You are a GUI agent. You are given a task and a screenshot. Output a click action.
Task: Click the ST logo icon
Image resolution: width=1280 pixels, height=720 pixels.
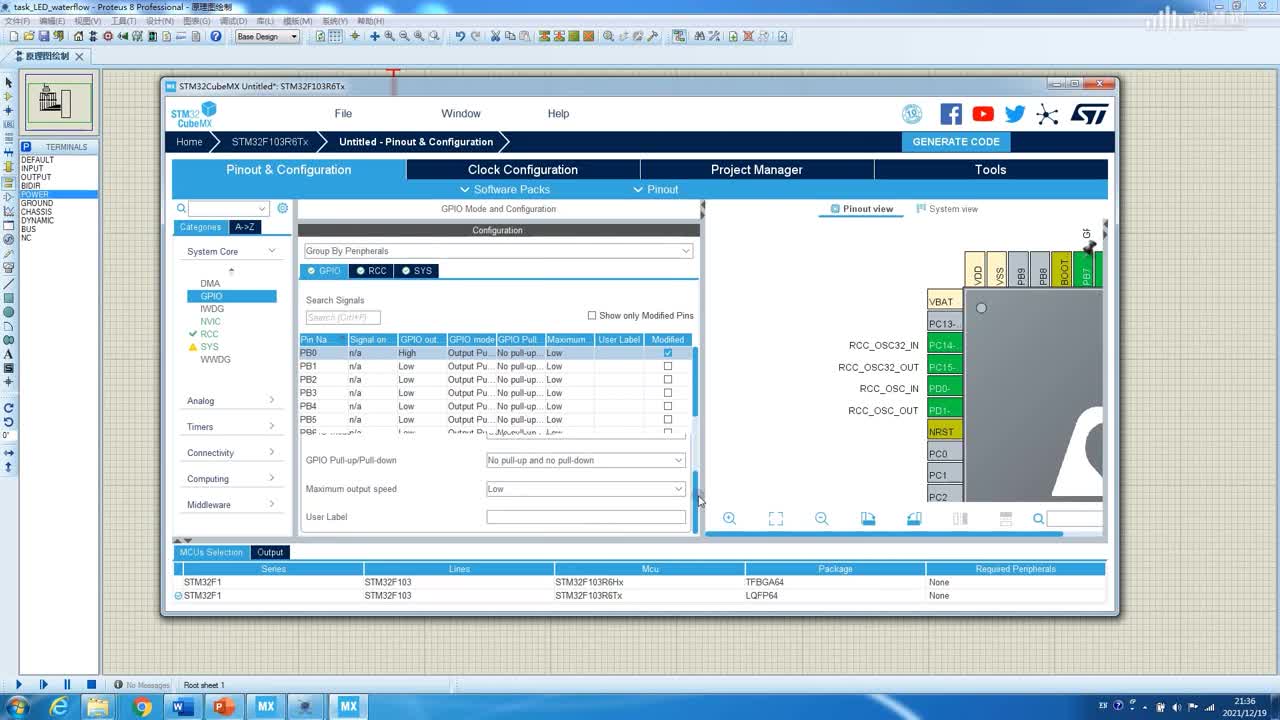click(1089, 114)
